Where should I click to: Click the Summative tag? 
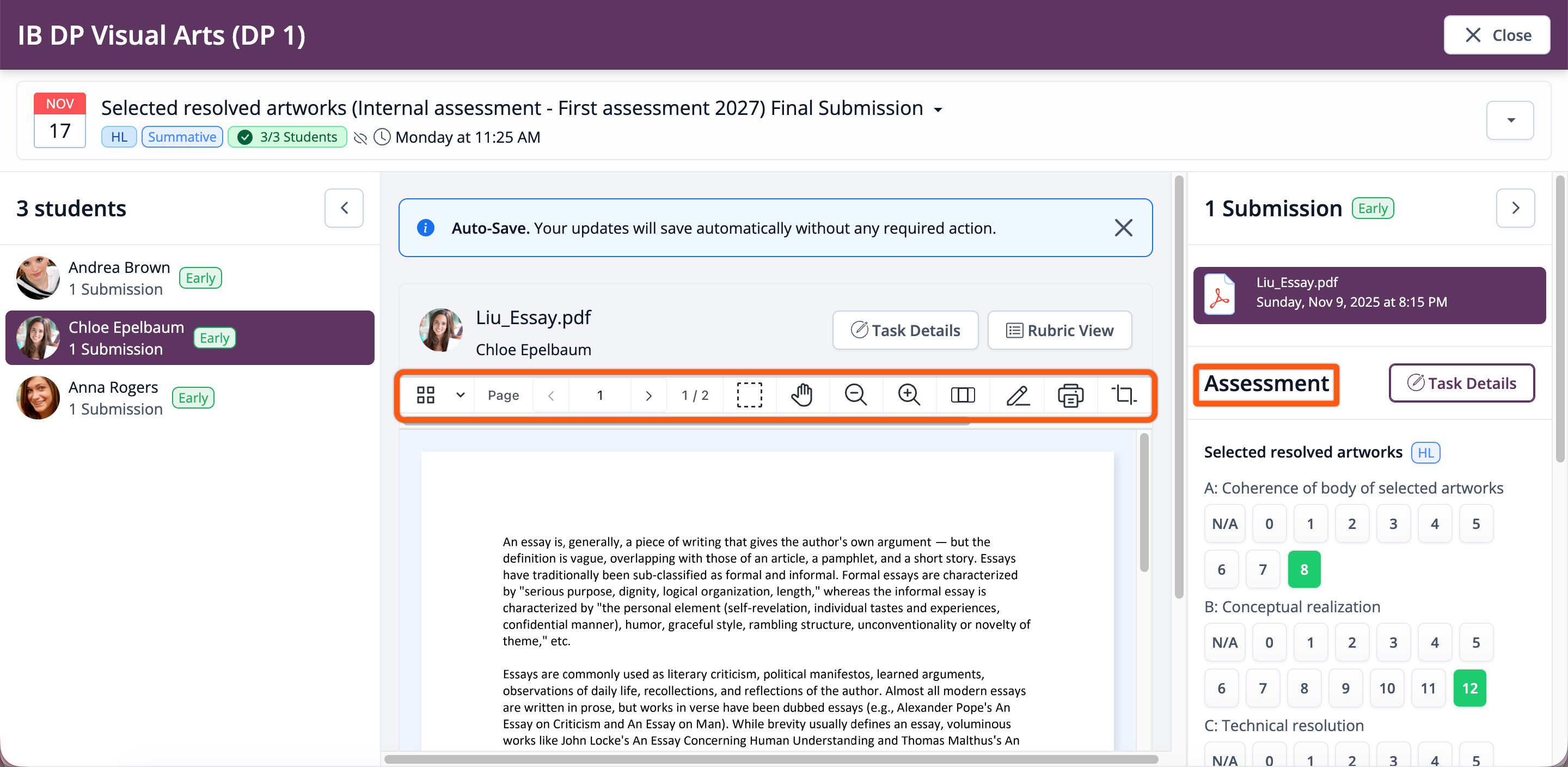182,137
